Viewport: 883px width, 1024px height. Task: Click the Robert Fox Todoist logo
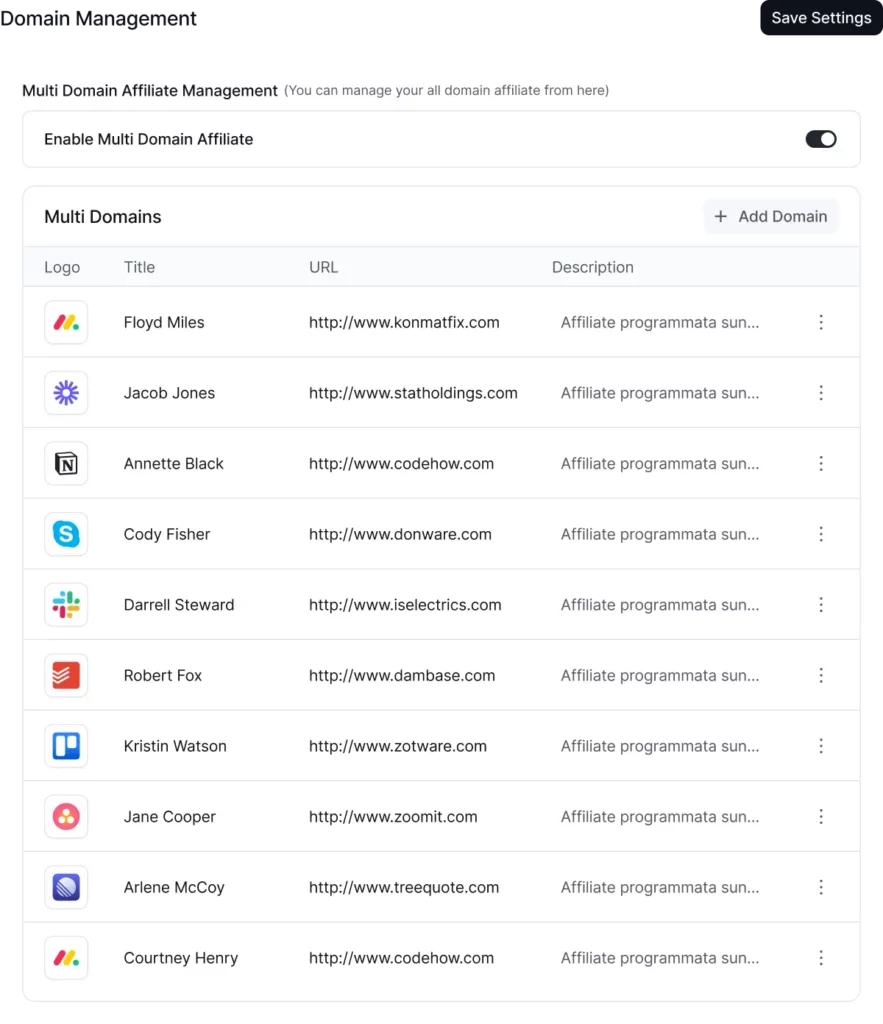point(66,675)
